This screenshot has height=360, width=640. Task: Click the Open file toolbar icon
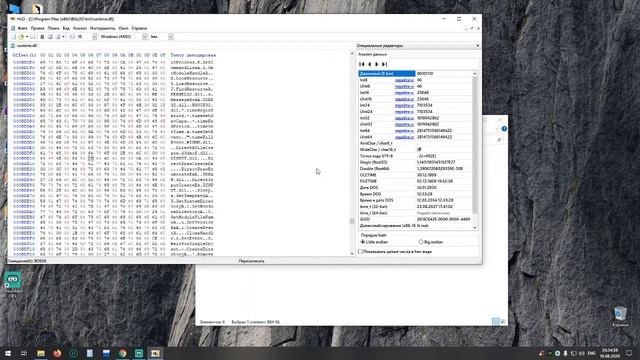tap(21, 37)
